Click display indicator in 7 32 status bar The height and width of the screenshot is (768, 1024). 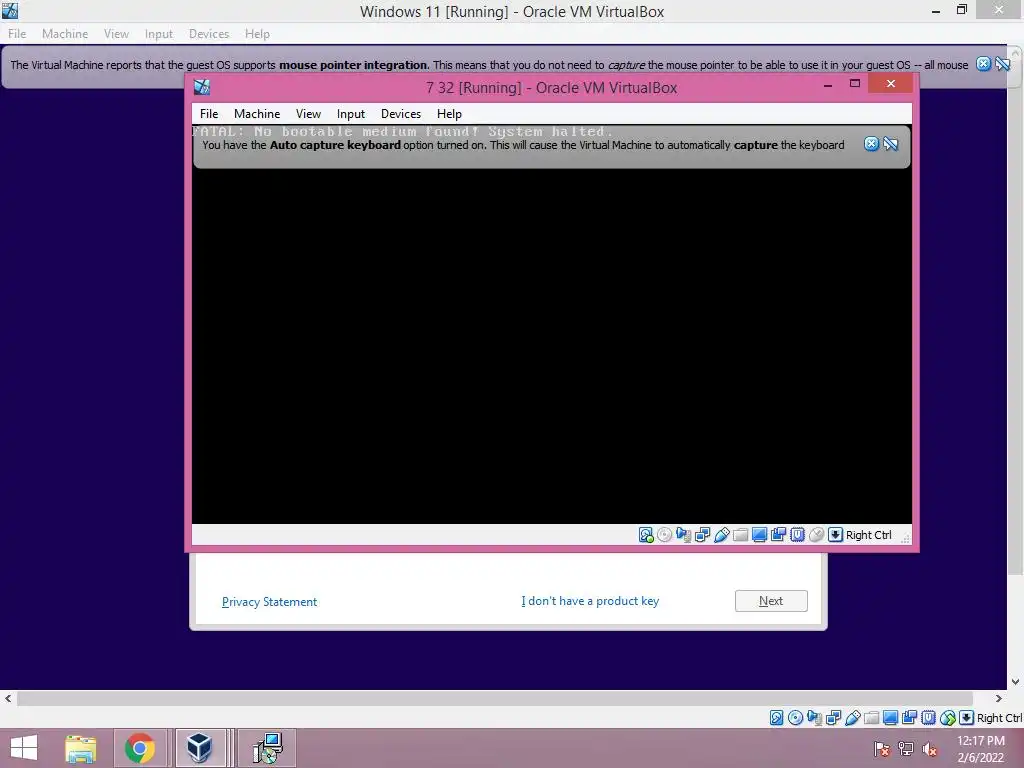point(760,535)
